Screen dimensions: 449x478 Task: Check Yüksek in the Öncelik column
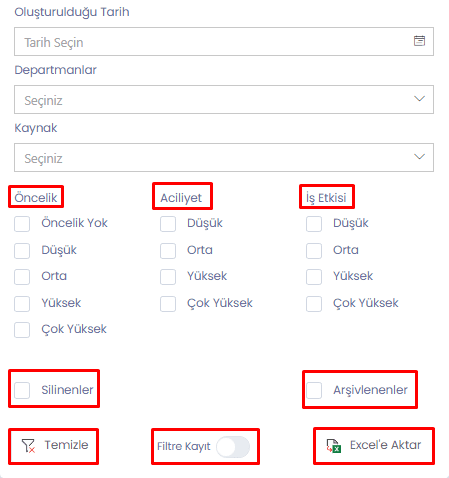pyautogui.click(x=22, y=304)
